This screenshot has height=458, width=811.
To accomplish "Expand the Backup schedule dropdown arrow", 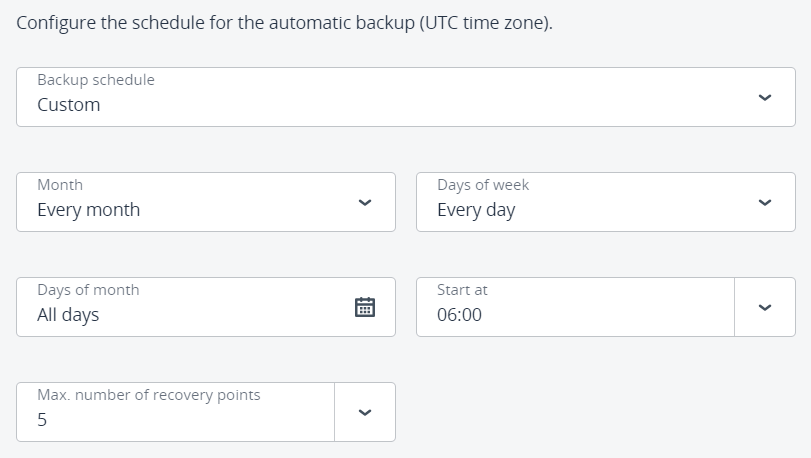I will [x=765, y=97].
